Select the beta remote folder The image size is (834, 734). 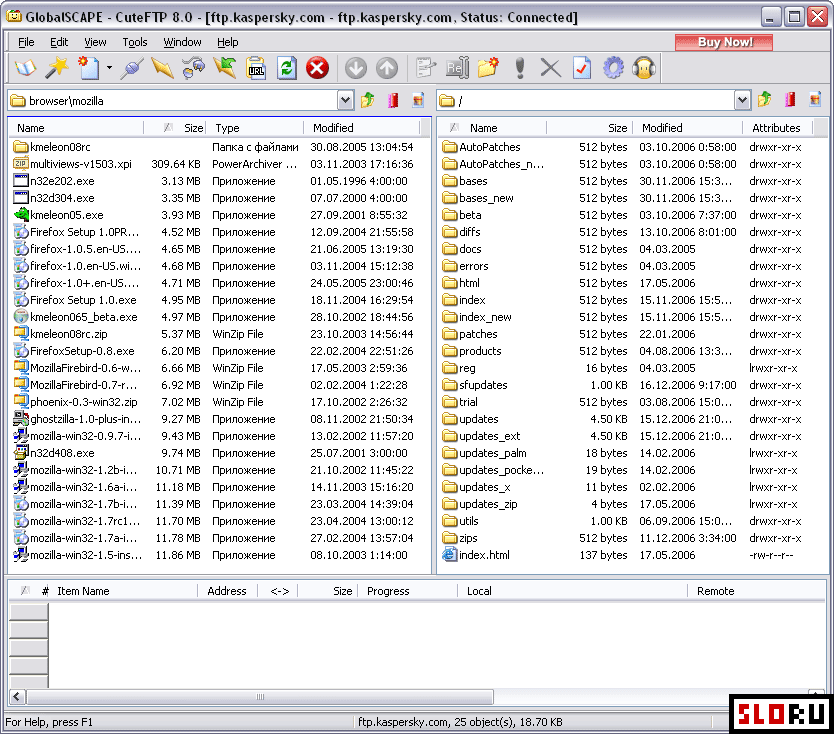tap(462, 215)
